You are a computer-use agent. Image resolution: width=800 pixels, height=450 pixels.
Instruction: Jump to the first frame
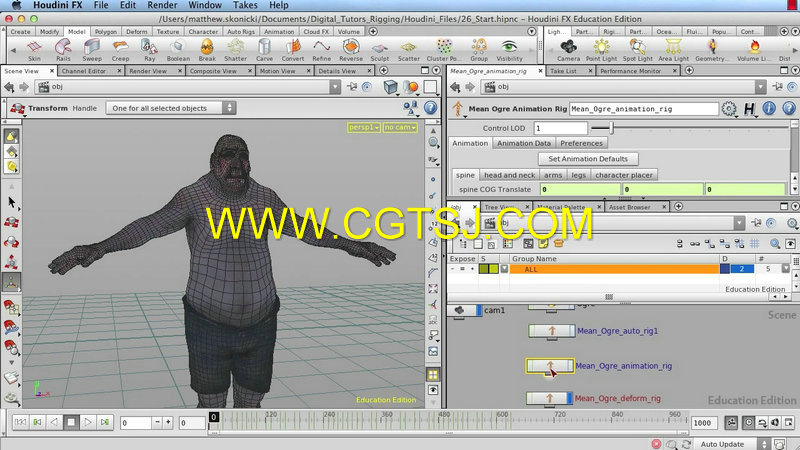20,422
